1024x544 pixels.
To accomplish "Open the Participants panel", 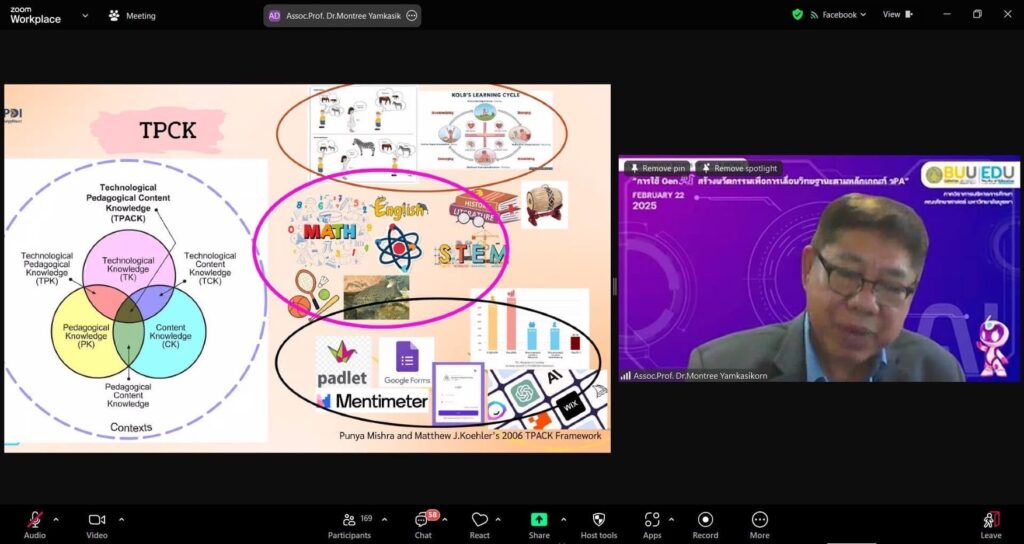I will [x=349, y=520].
